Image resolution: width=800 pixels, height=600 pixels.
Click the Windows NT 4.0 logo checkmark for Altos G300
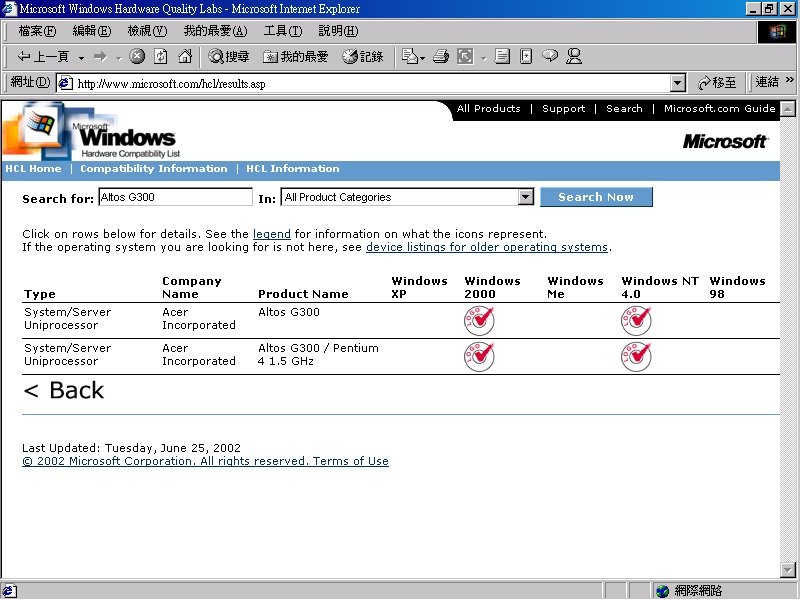pyautogui.click(x=636, y=320)
